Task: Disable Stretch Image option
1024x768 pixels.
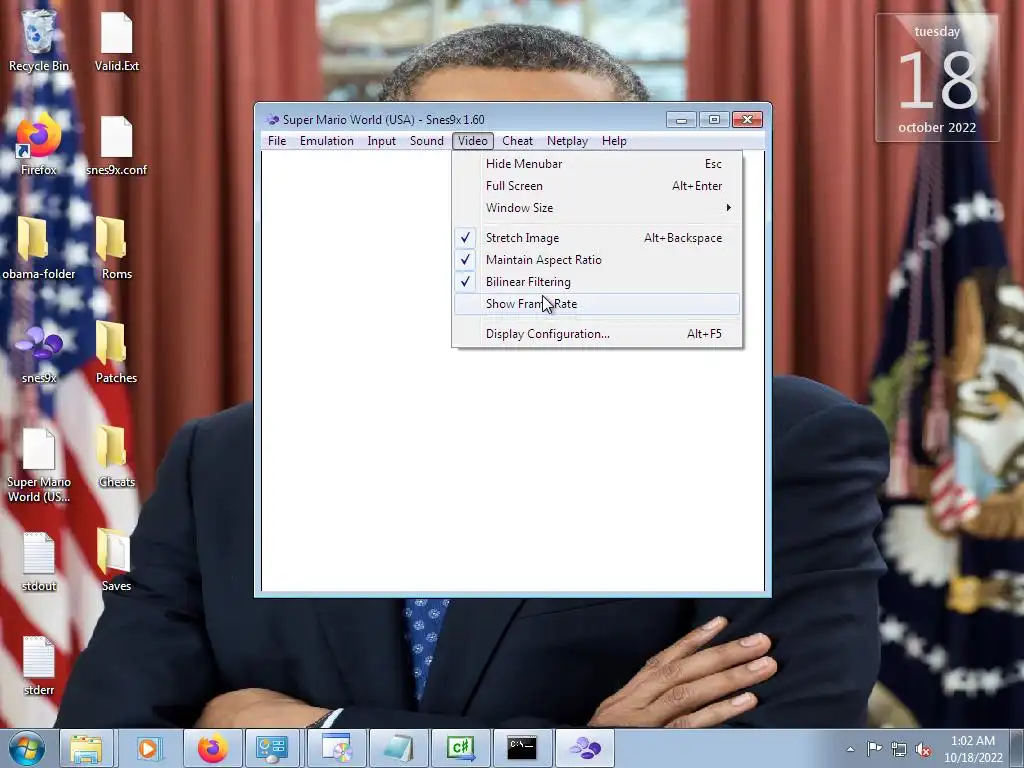Action: [x=597, y=238]
